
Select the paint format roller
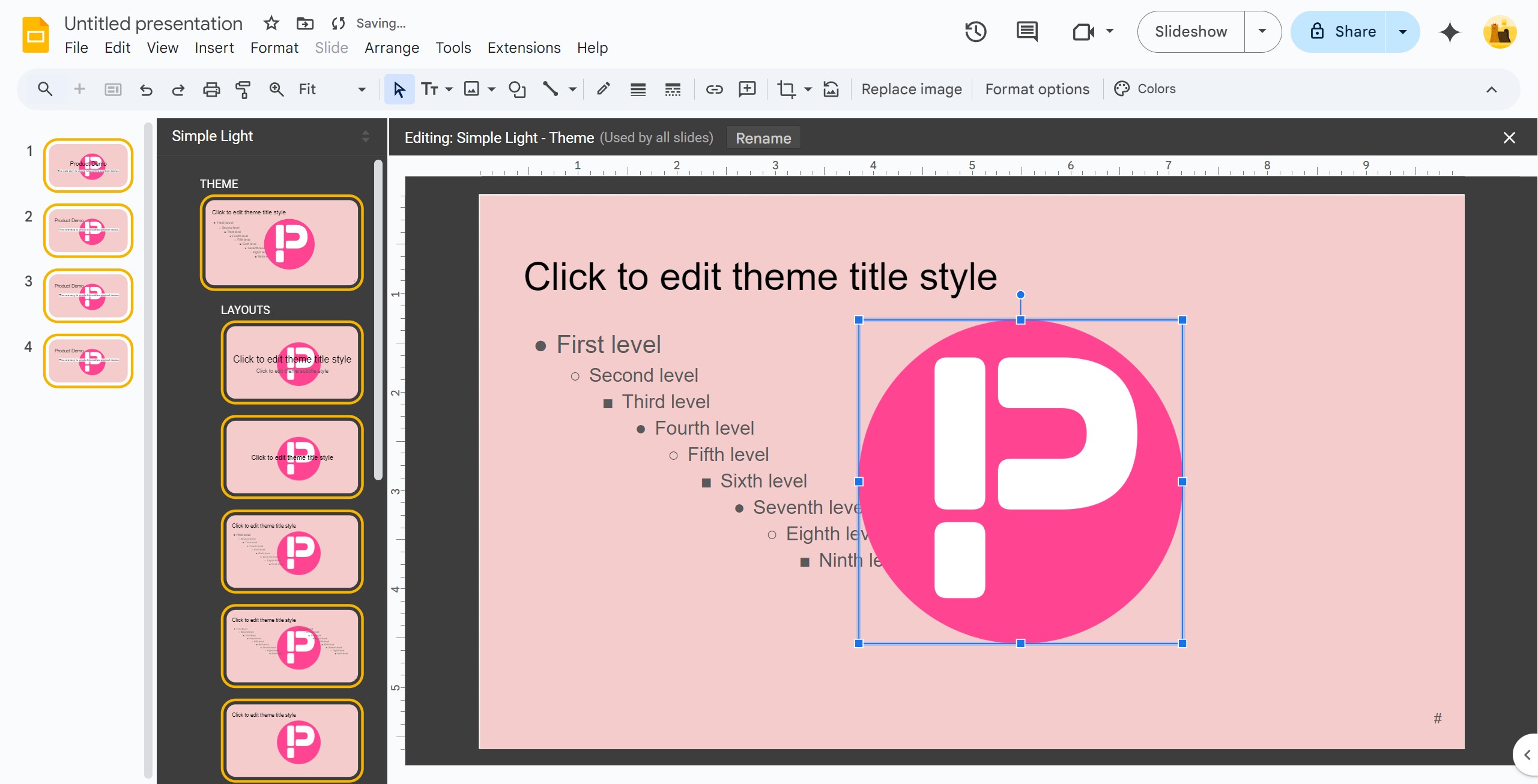click(x=243, y=89)
